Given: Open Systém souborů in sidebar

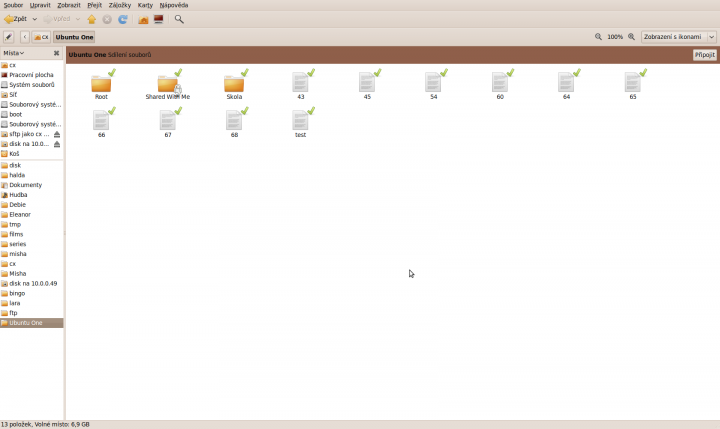Looking at the screenshot, I should [x=32, y=85].
